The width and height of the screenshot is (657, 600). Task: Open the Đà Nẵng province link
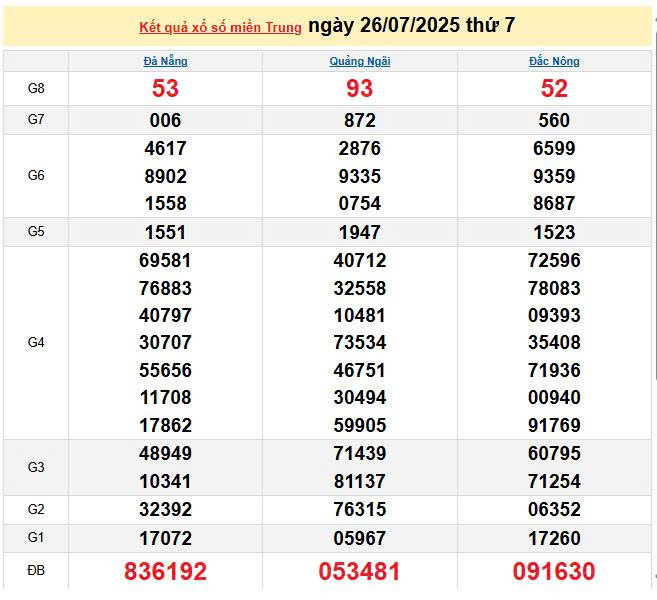(x=166, y=61)
